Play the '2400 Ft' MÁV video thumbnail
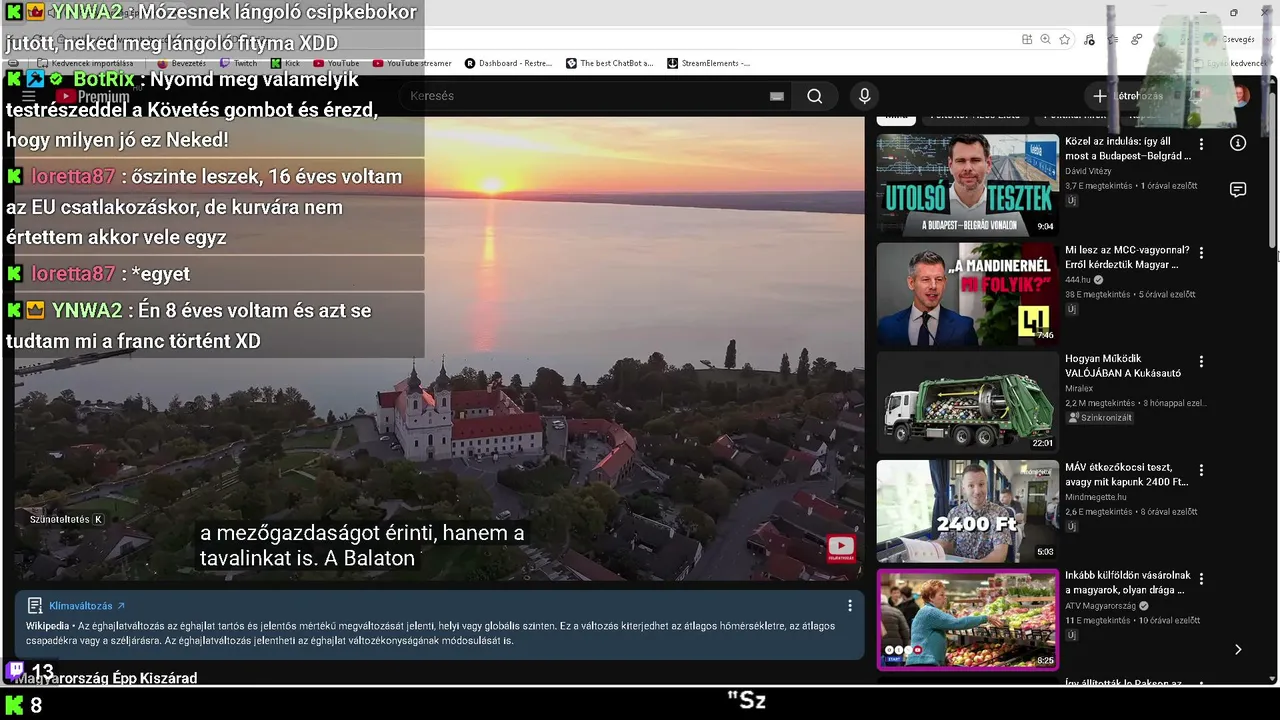 pos(967,511)
